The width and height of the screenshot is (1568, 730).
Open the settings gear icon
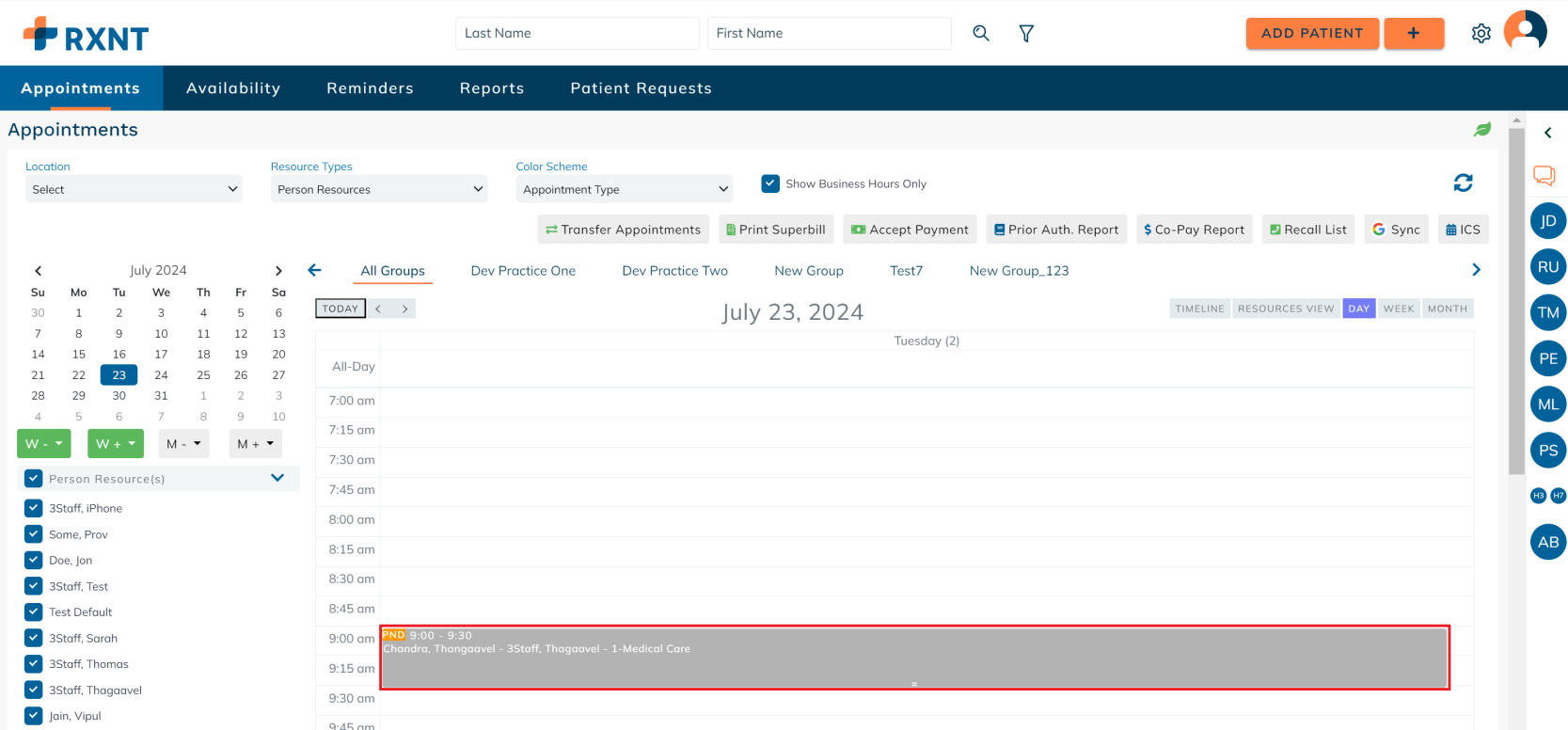[x=1481, y=33]
